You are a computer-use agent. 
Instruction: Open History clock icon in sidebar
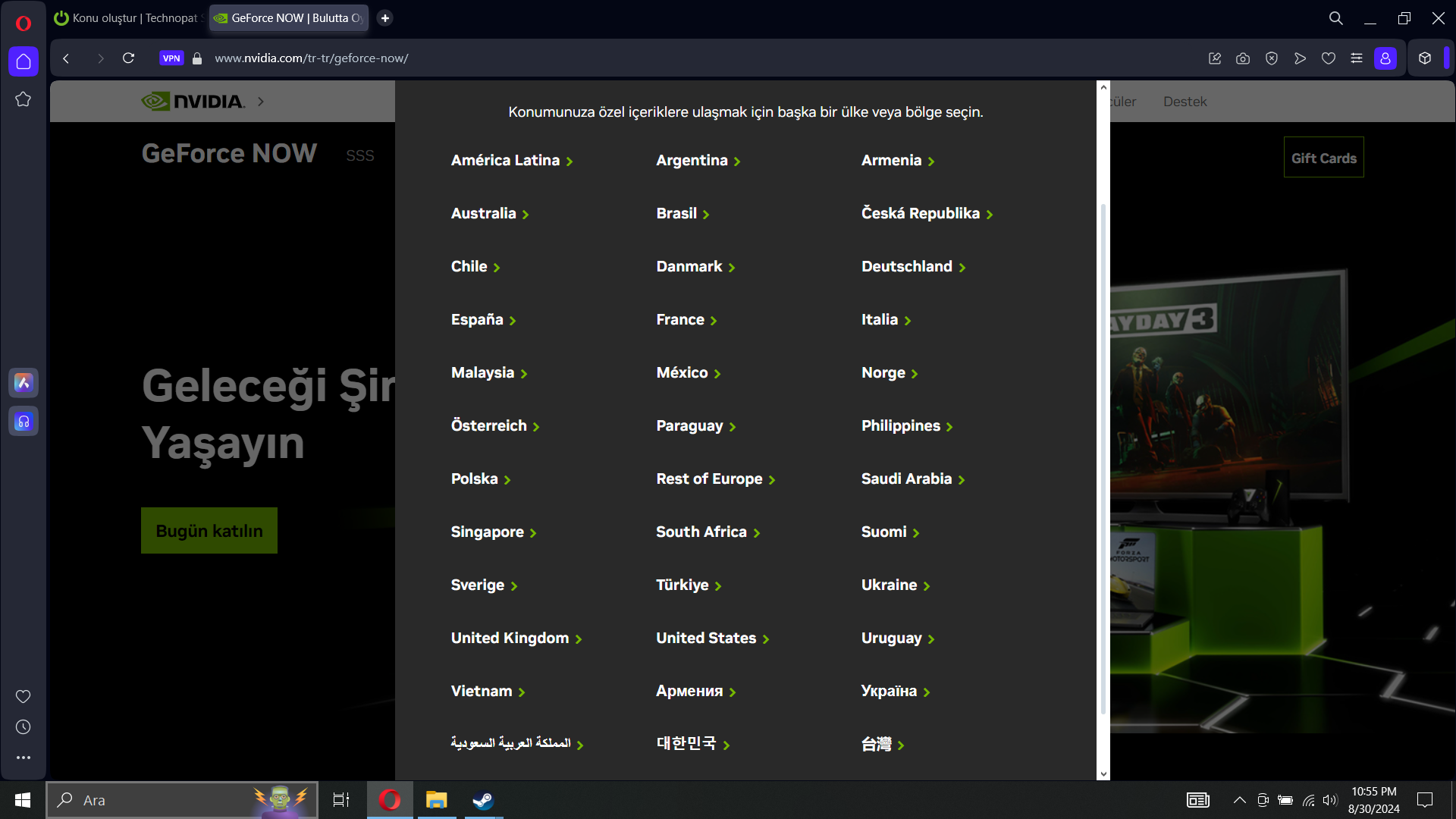[x=24, y=727]
